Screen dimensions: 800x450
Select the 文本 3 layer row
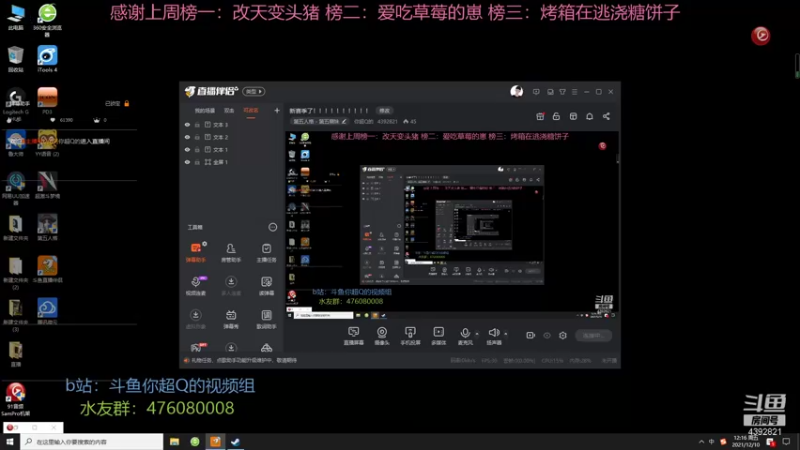[x=232, y=124]
